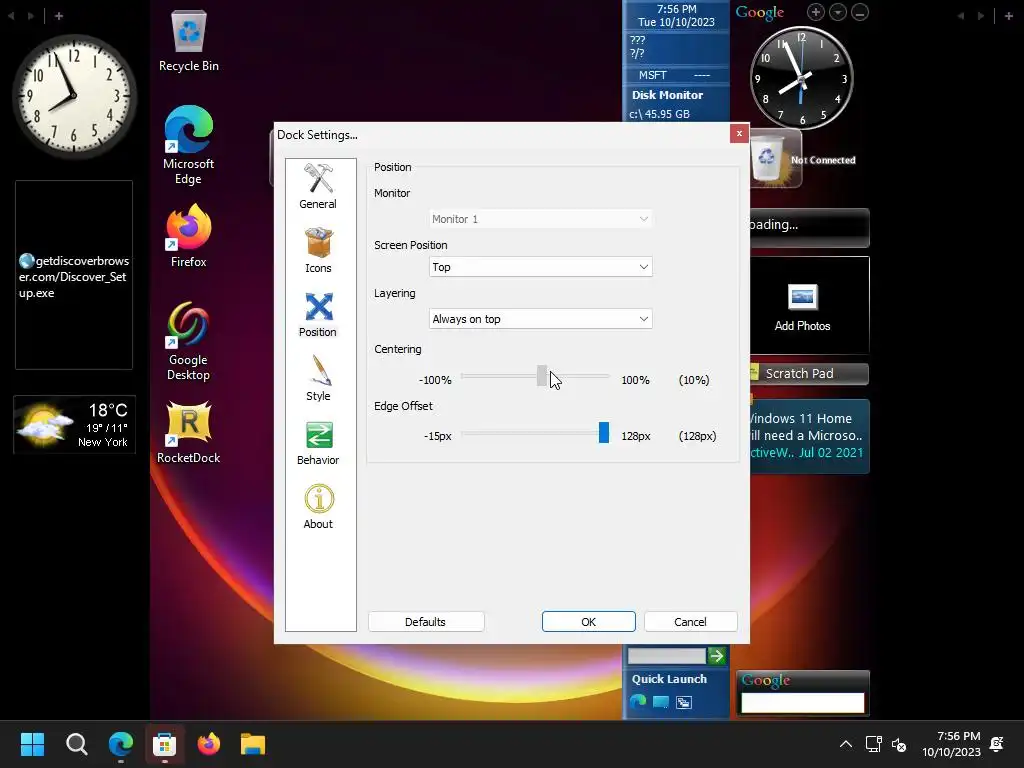Image resolution: width=1024 pixels, height=768 pixels.
Task: Click the plus icon at top-left sidebar
Action: [x=59, y=16]
